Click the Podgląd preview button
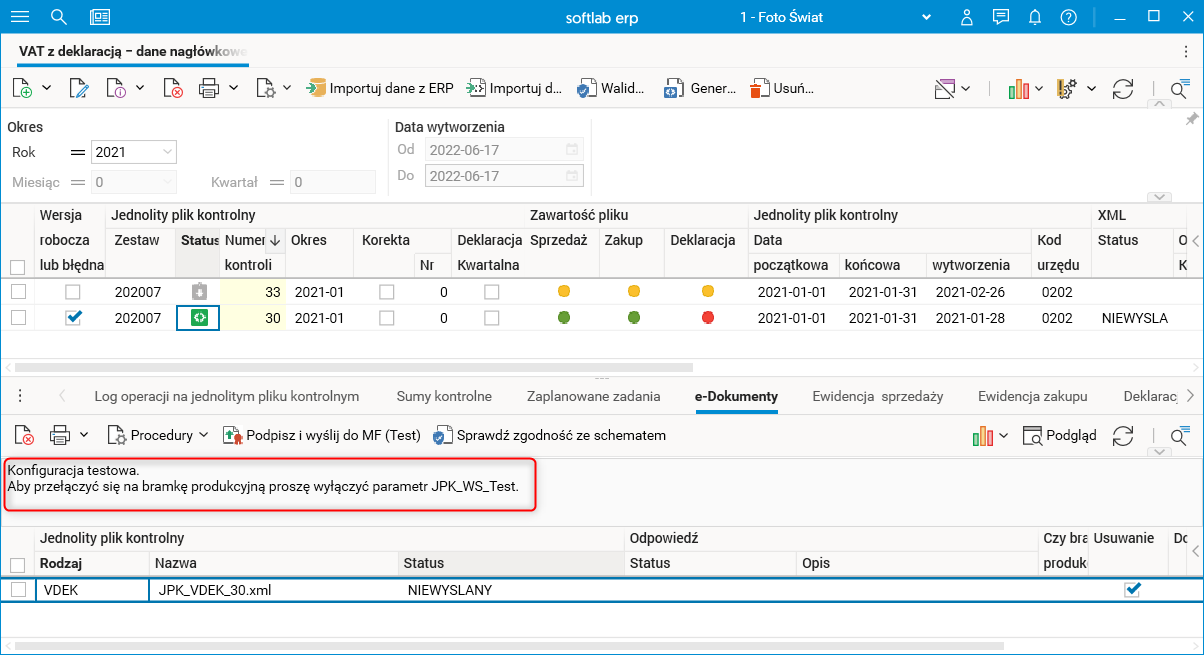Viewport: 1204px width, 655px height. (1060, 435)
